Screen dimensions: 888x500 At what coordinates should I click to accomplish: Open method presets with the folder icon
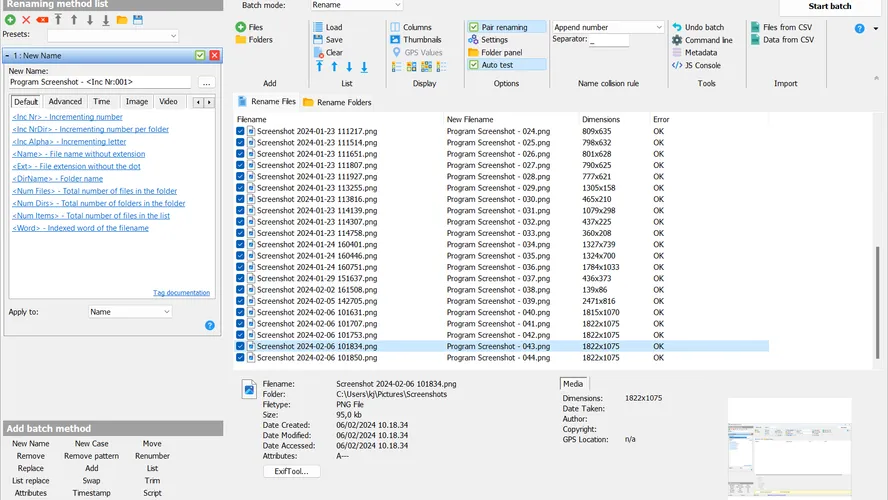pyautogui.click(x=122, y=20)
